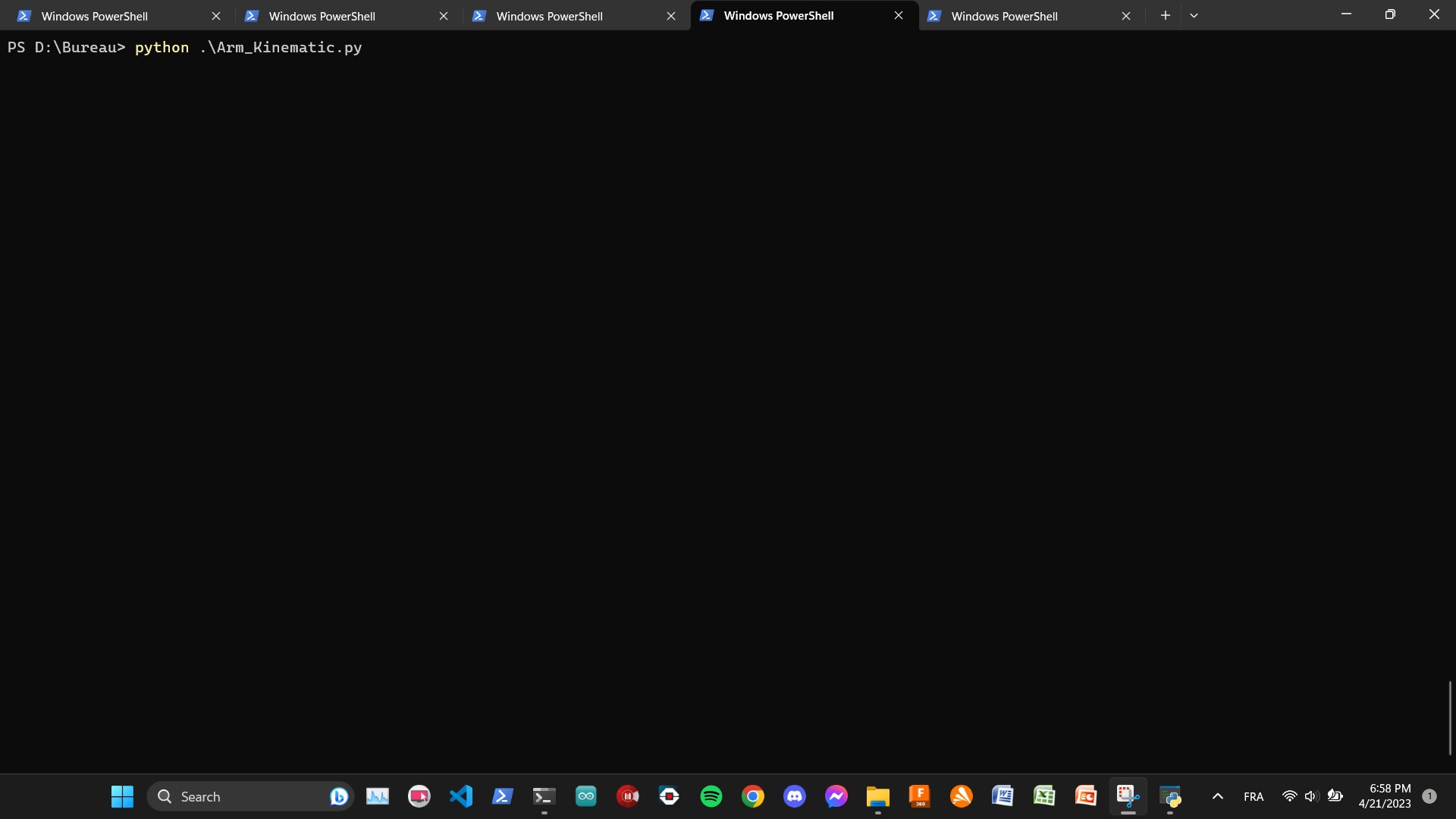This screenshot has height=819, width=1456.
Task: Open Fusion 360 from taskbar
Action: pyautogui.click(x=919, y=796)
